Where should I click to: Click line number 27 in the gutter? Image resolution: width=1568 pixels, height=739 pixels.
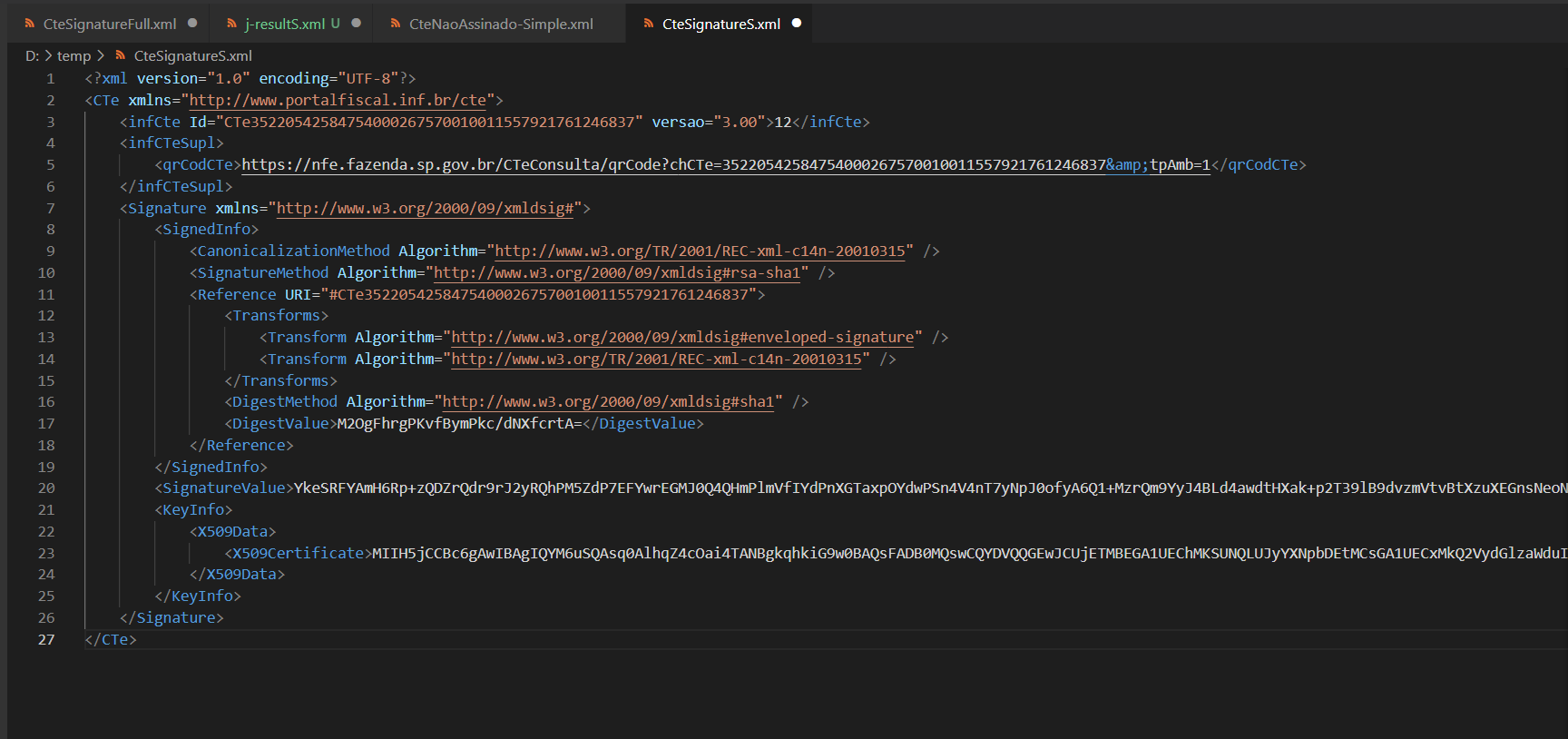46,640
